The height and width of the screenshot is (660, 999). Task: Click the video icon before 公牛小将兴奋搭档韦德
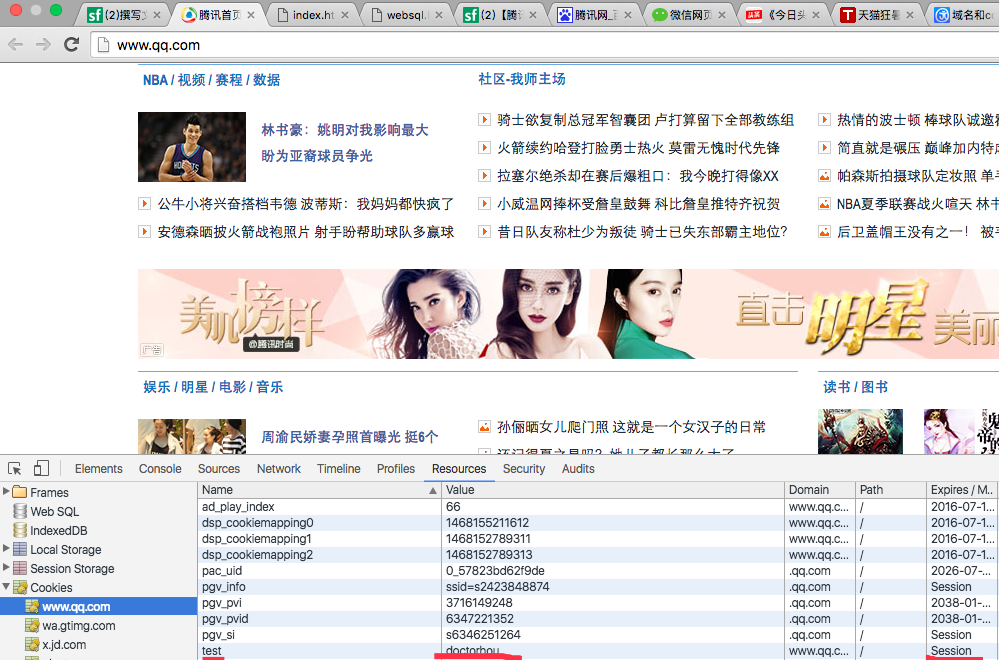(145, 204)
